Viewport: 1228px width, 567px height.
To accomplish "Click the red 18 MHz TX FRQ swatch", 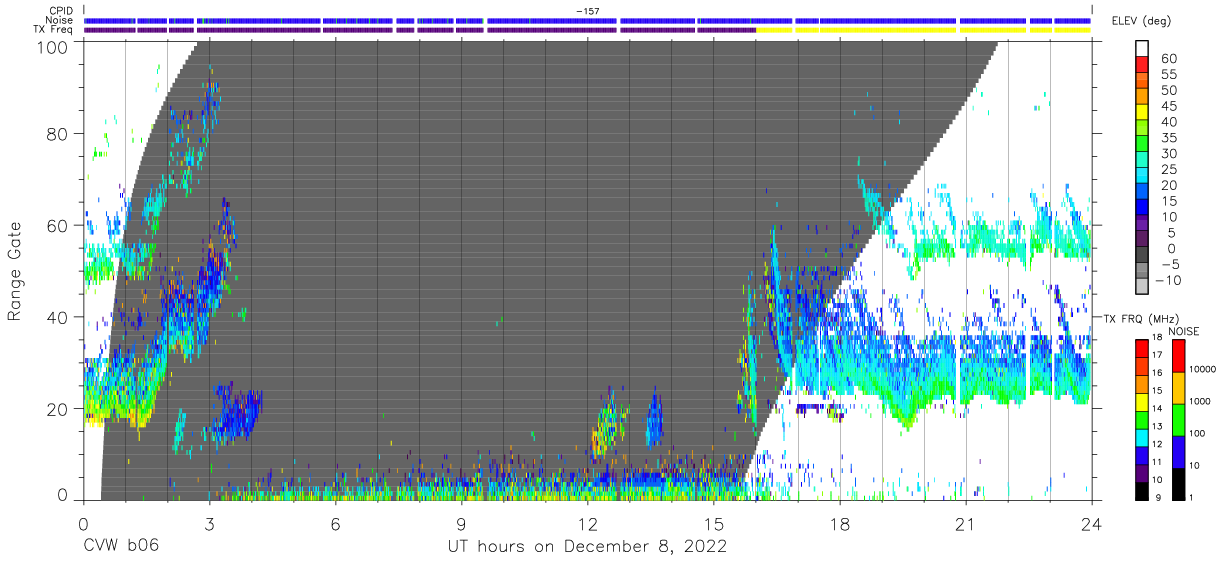I will (x=1142, y=348).
